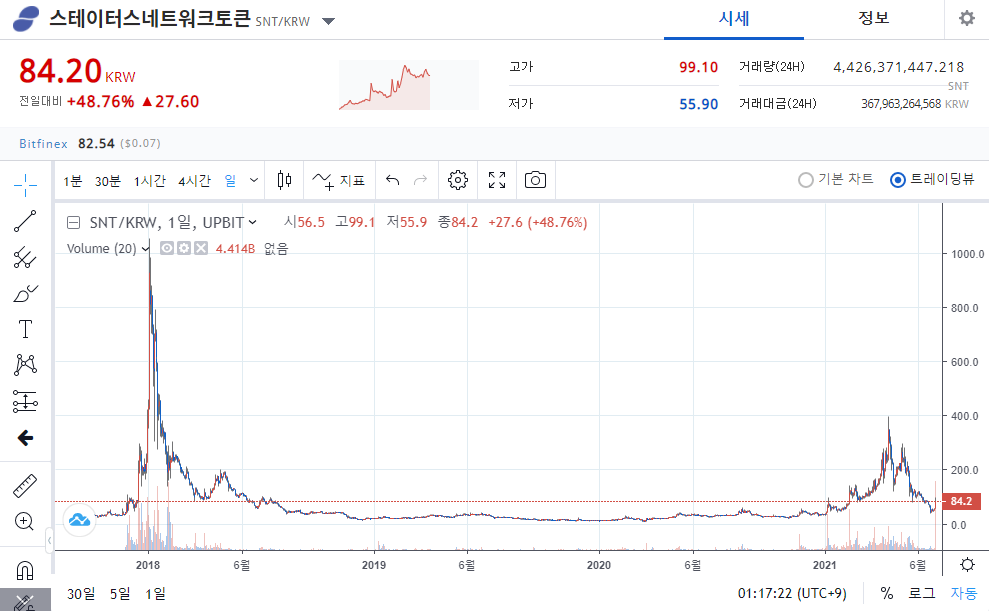Click the 2021 label on time axis
989x611 pixels.
824,565
